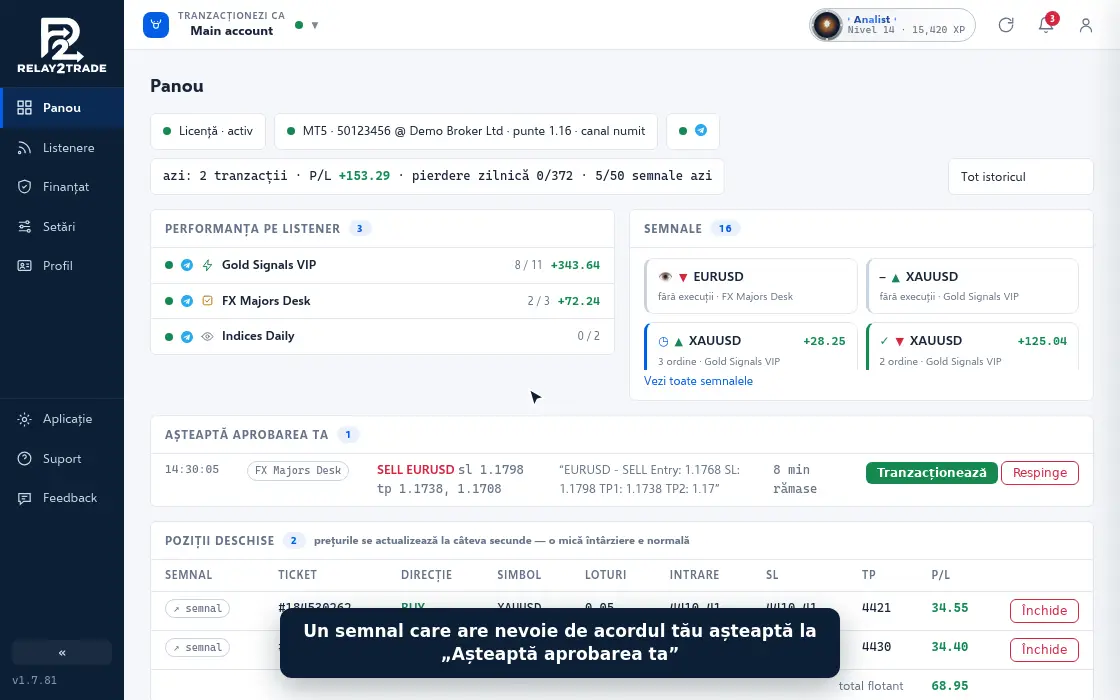Open the Aplicație sidebar entry
1120x700 pixels.
pyautogui.click(x=62, y=419)
